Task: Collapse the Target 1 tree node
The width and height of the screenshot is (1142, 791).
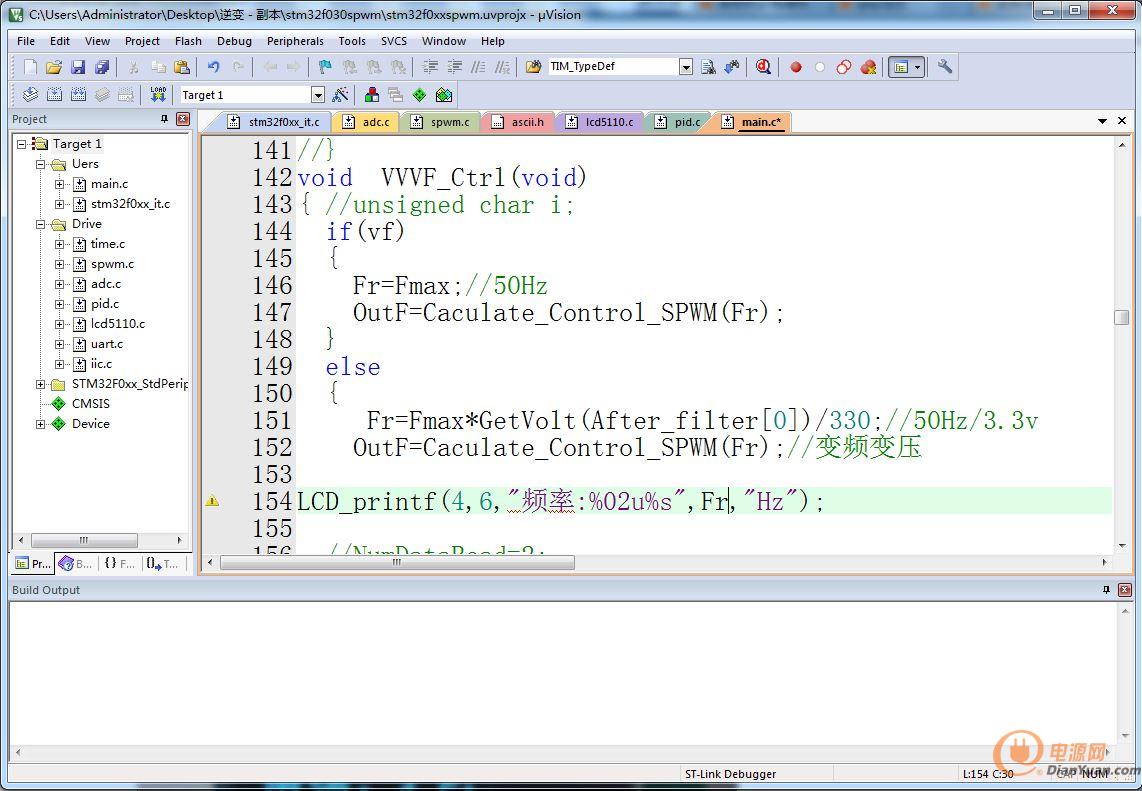Action: (x=22, y=144)
